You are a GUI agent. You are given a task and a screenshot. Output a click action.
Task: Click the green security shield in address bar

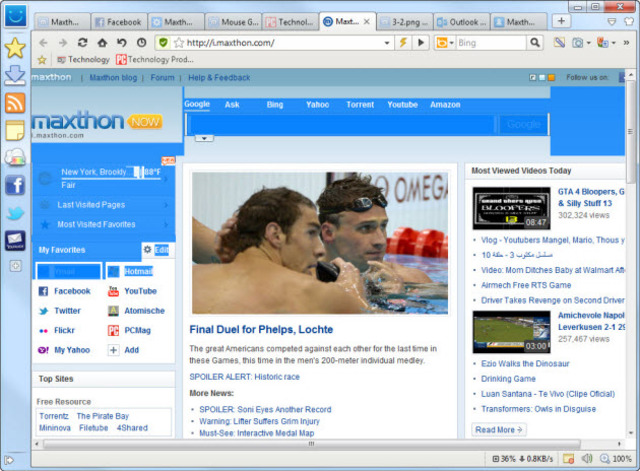163,42
